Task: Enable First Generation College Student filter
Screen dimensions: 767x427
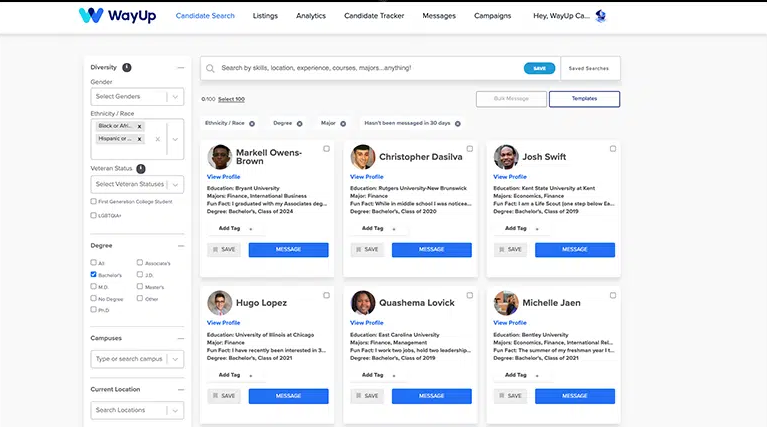Action: (x=93, y=201)
